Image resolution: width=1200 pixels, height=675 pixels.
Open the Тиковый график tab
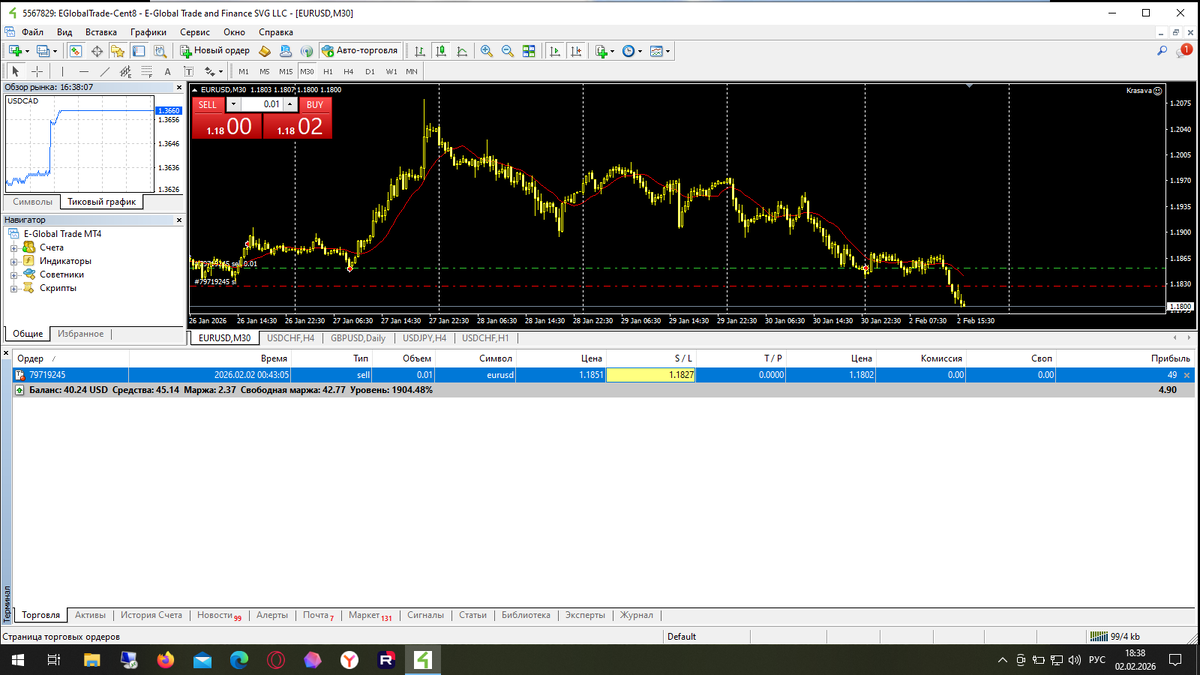pyautogui.click(x=101, y=201)
